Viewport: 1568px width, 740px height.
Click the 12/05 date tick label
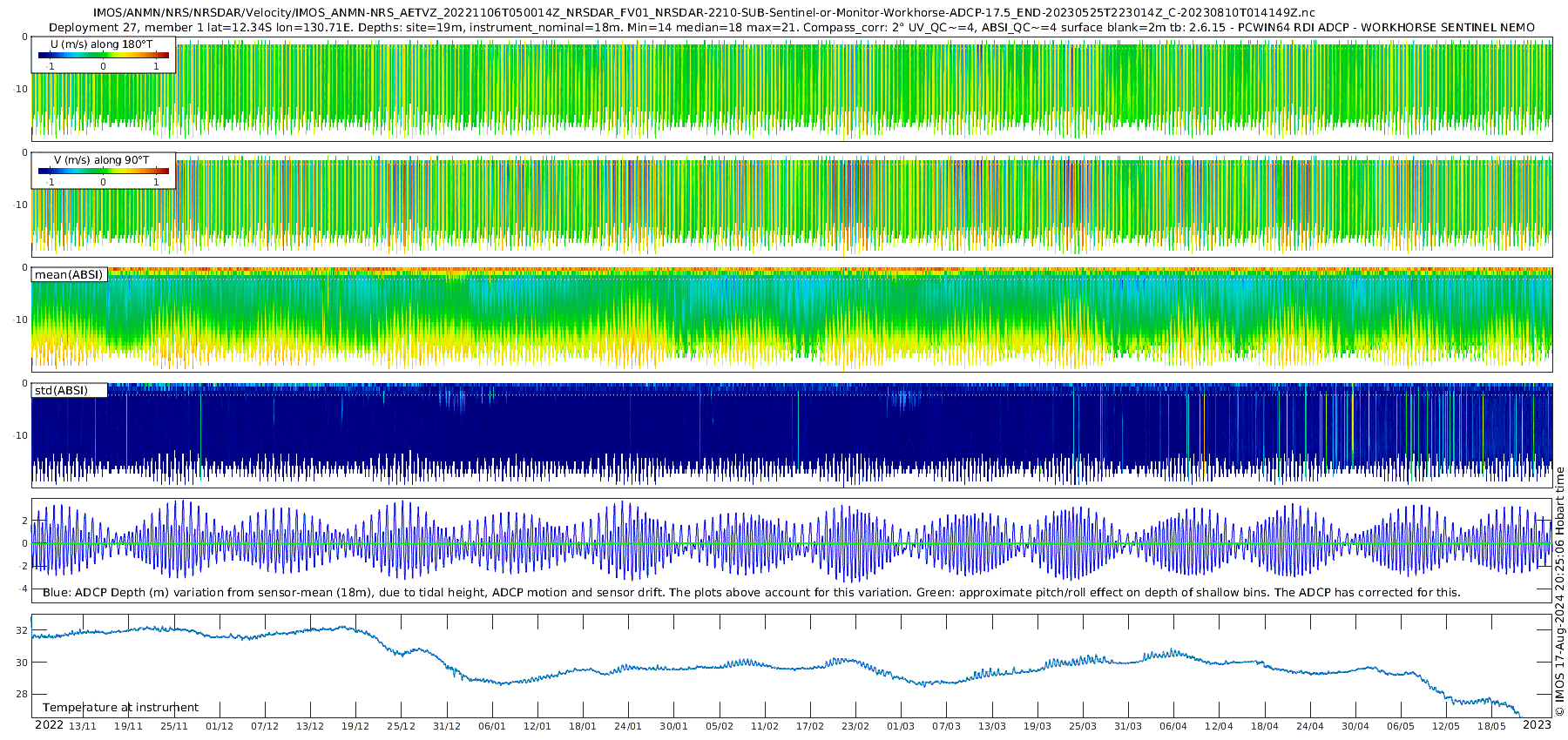tap(1446, 726)
